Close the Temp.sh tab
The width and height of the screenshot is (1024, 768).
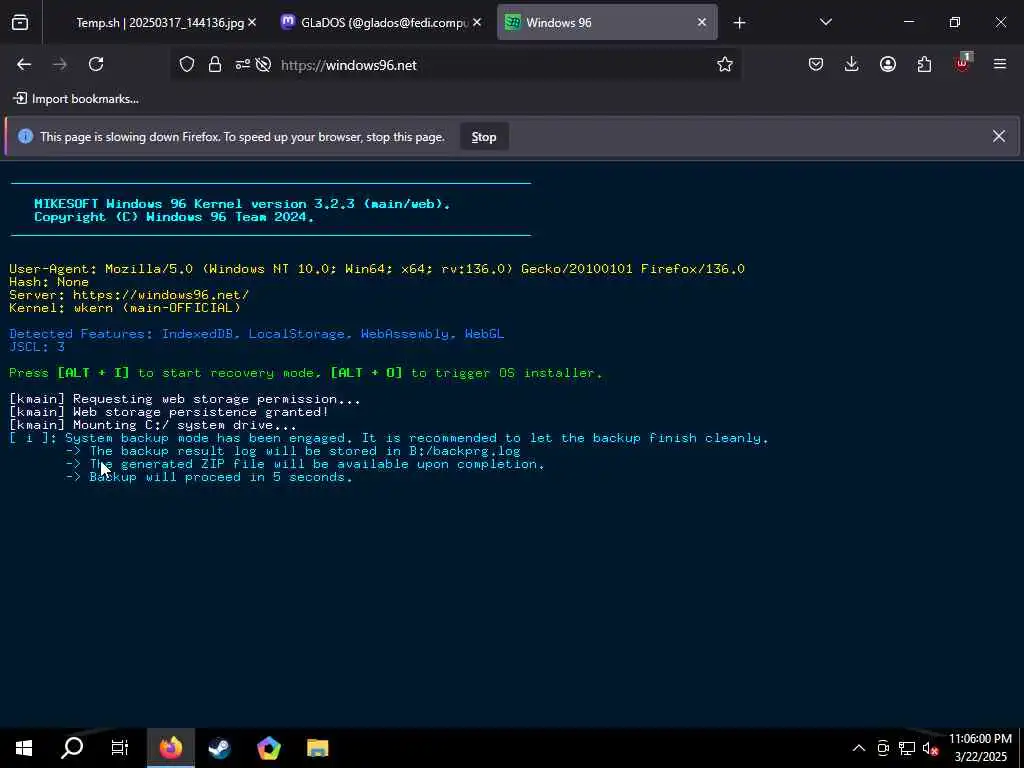coord(252,22)
